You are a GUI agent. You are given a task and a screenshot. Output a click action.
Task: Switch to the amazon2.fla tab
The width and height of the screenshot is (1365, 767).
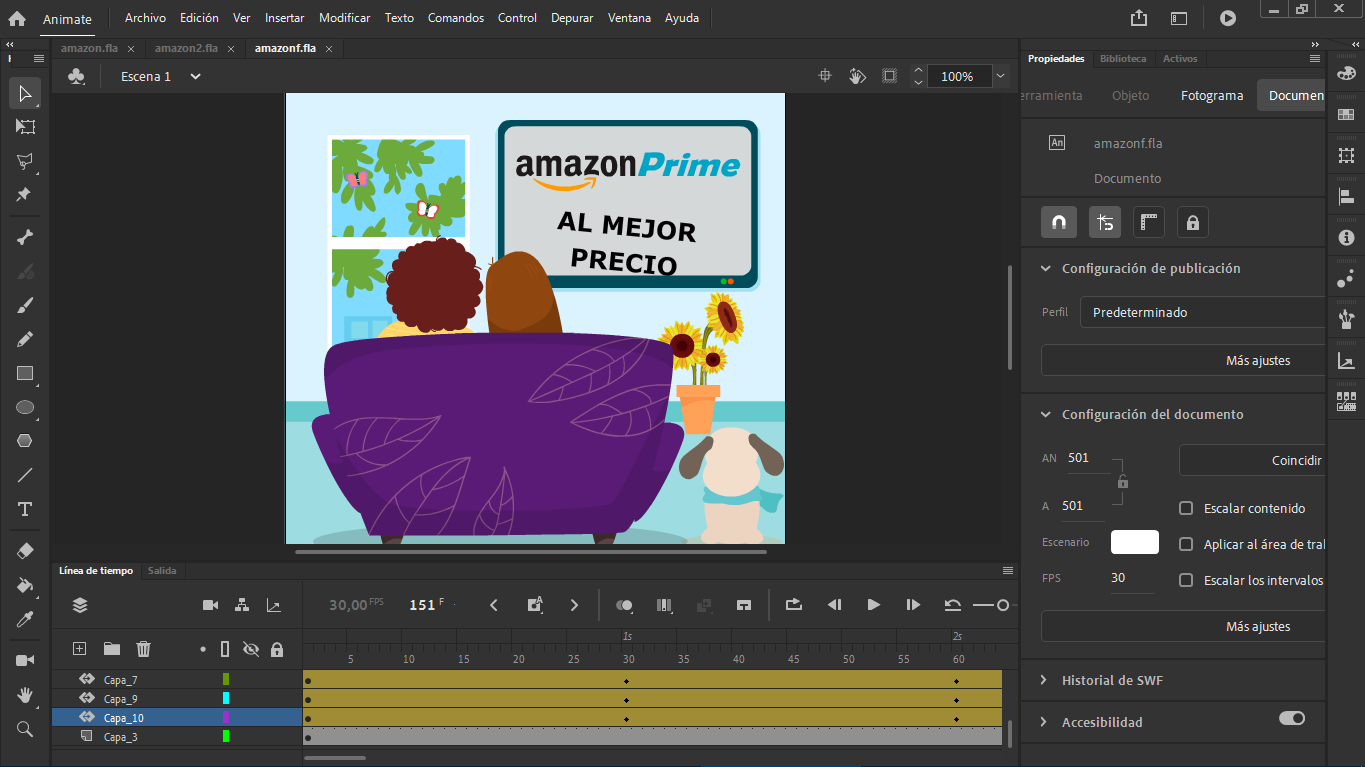click(186, 48)
